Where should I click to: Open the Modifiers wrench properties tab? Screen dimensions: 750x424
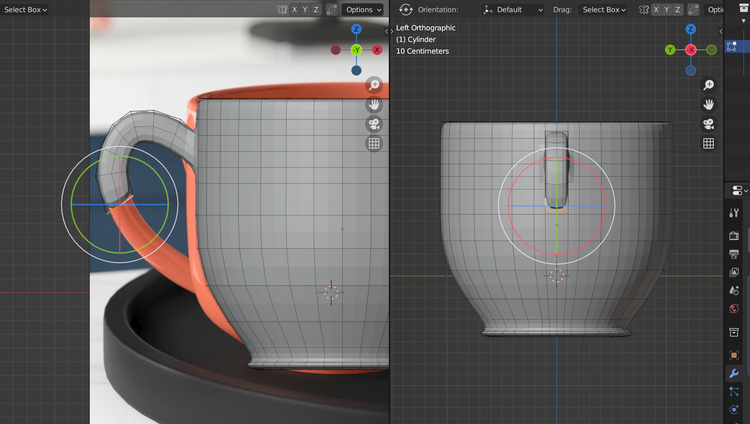[x=734, y=373]
